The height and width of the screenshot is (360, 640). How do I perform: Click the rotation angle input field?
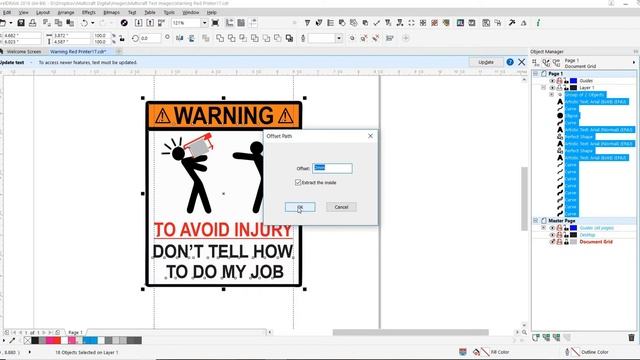coord(150,38)
